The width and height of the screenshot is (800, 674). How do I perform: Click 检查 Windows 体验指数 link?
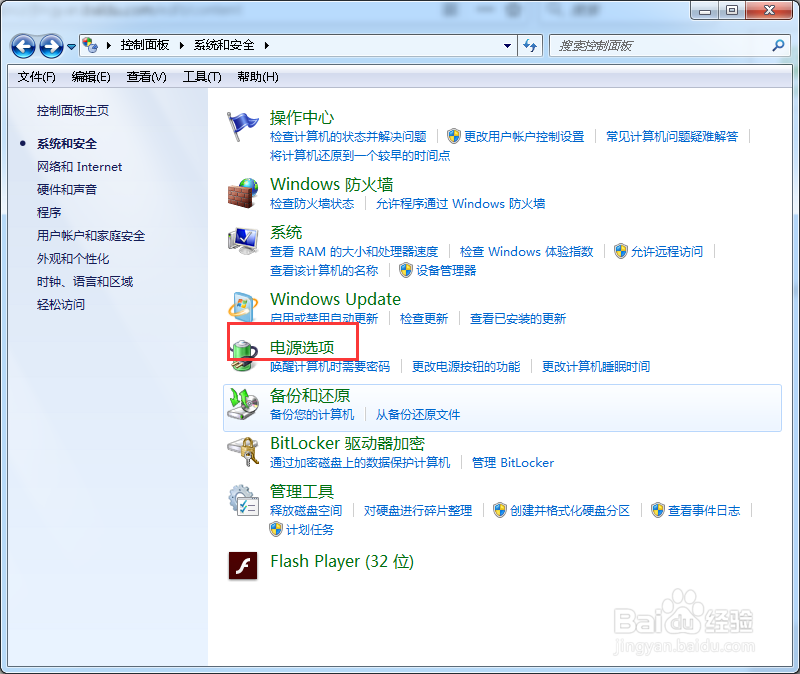(x=527, y=252)
